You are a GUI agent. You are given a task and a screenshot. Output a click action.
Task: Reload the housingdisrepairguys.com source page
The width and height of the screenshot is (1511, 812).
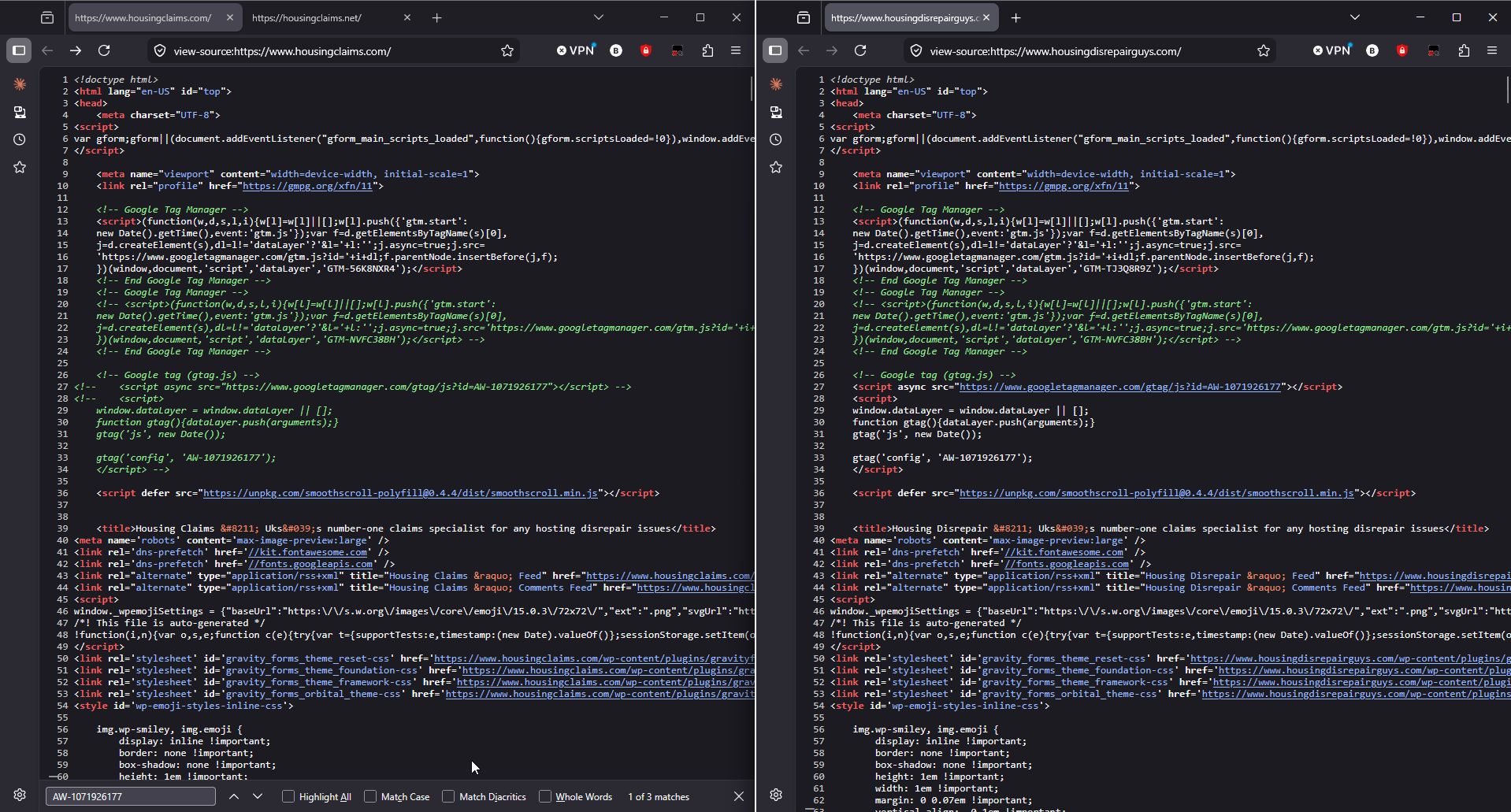tap(860, 50)
